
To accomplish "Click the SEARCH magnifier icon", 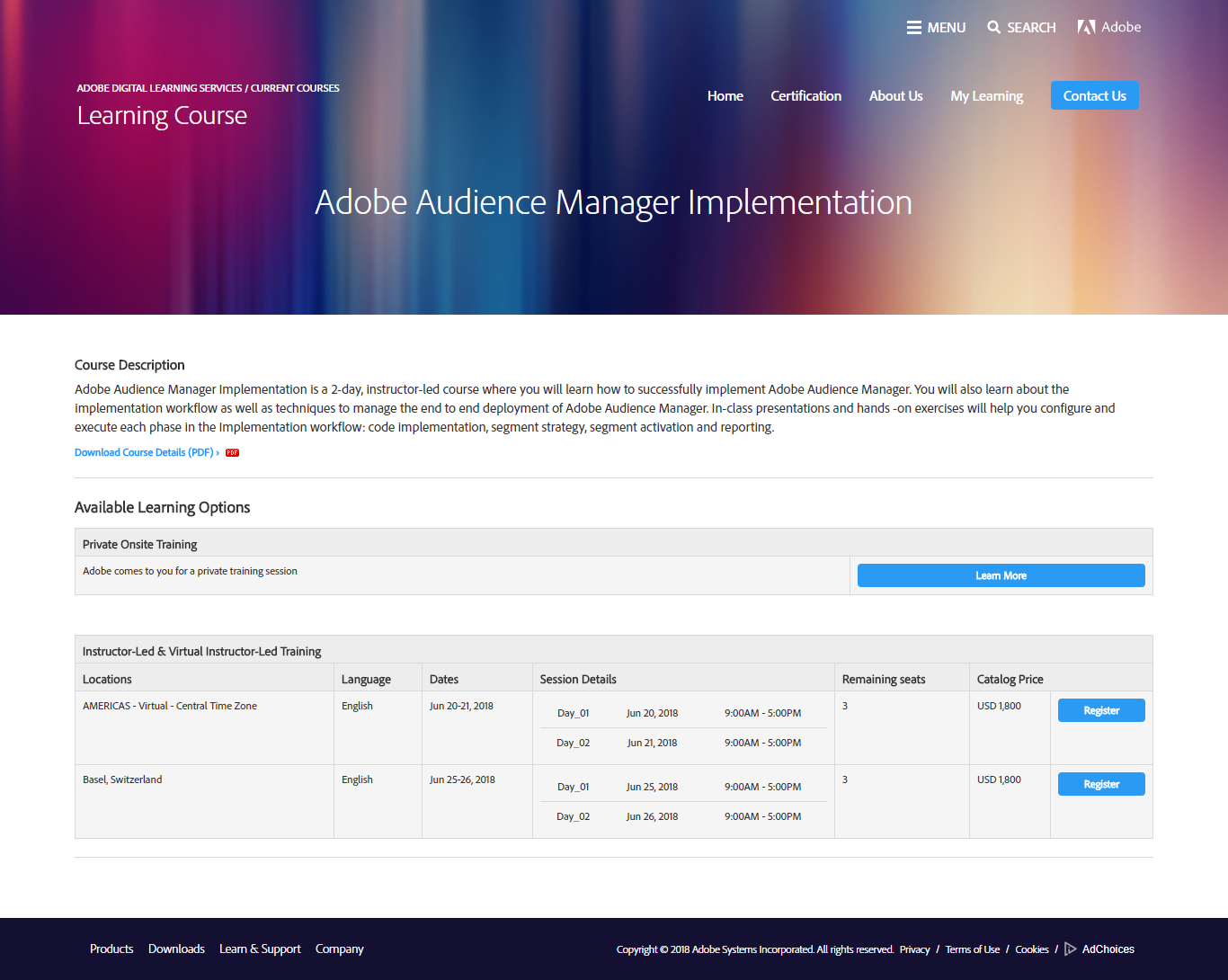I will [993, 28].
